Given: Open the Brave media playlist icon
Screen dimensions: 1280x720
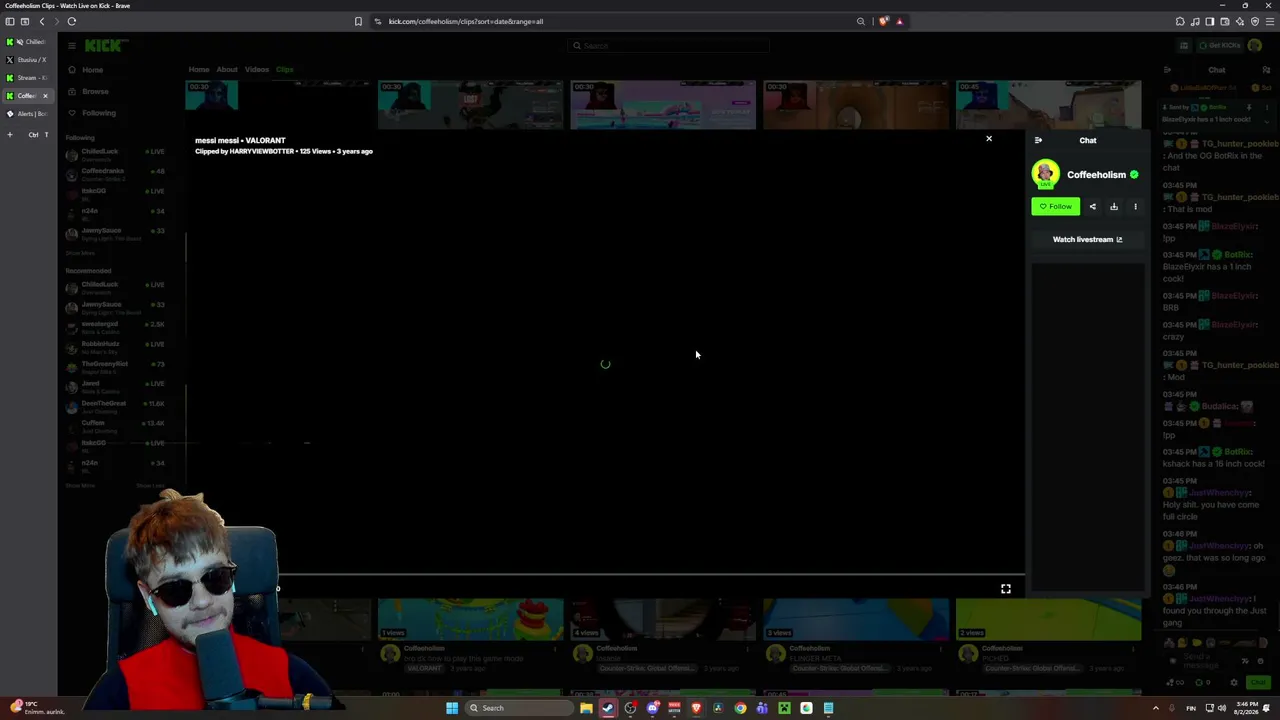Looking at the screenshot, I should click(x=1195, y=21).
